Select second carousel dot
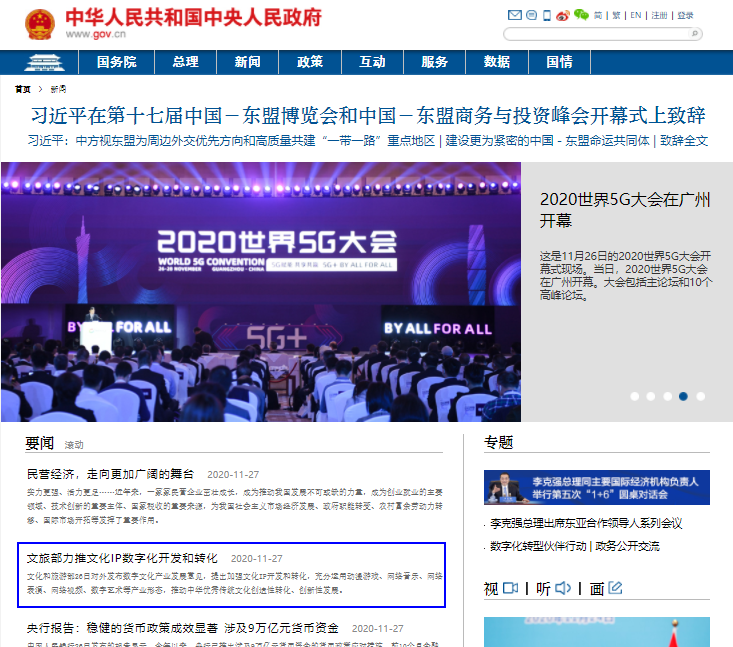733x647 pixels. pos(651,396)
